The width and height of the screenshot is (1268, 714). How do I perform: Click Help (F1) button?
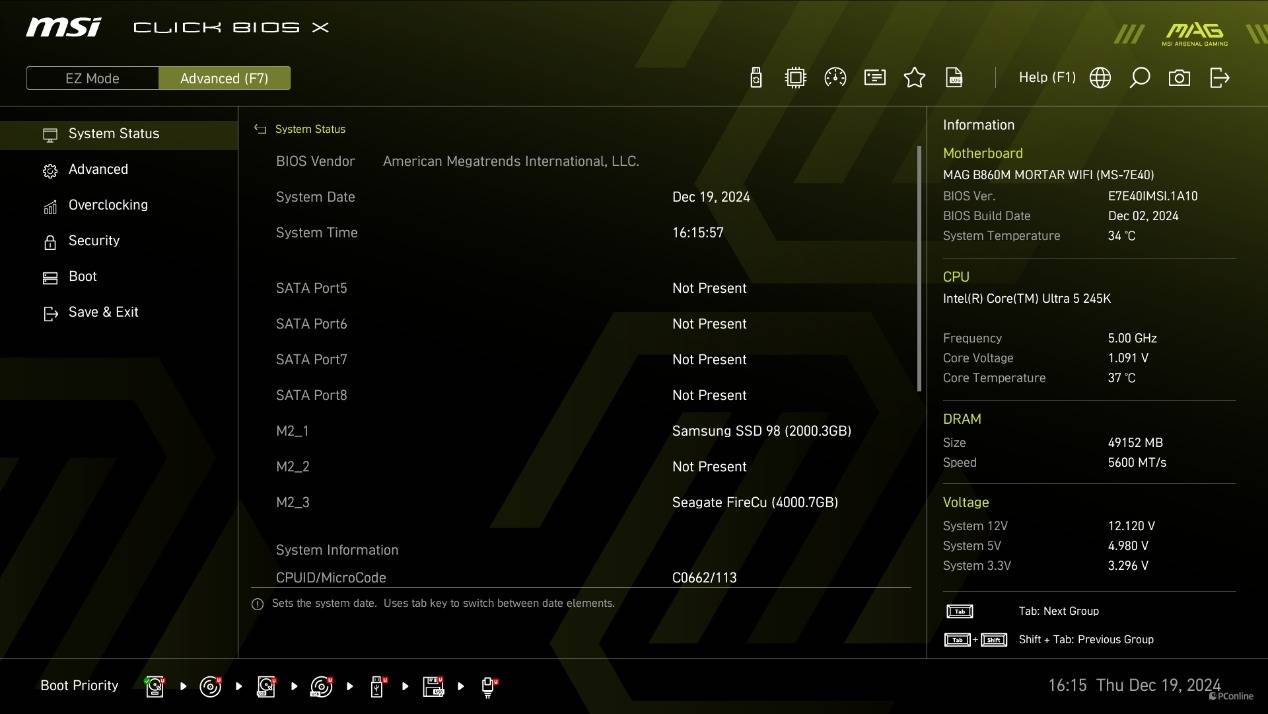point(1046,77)
